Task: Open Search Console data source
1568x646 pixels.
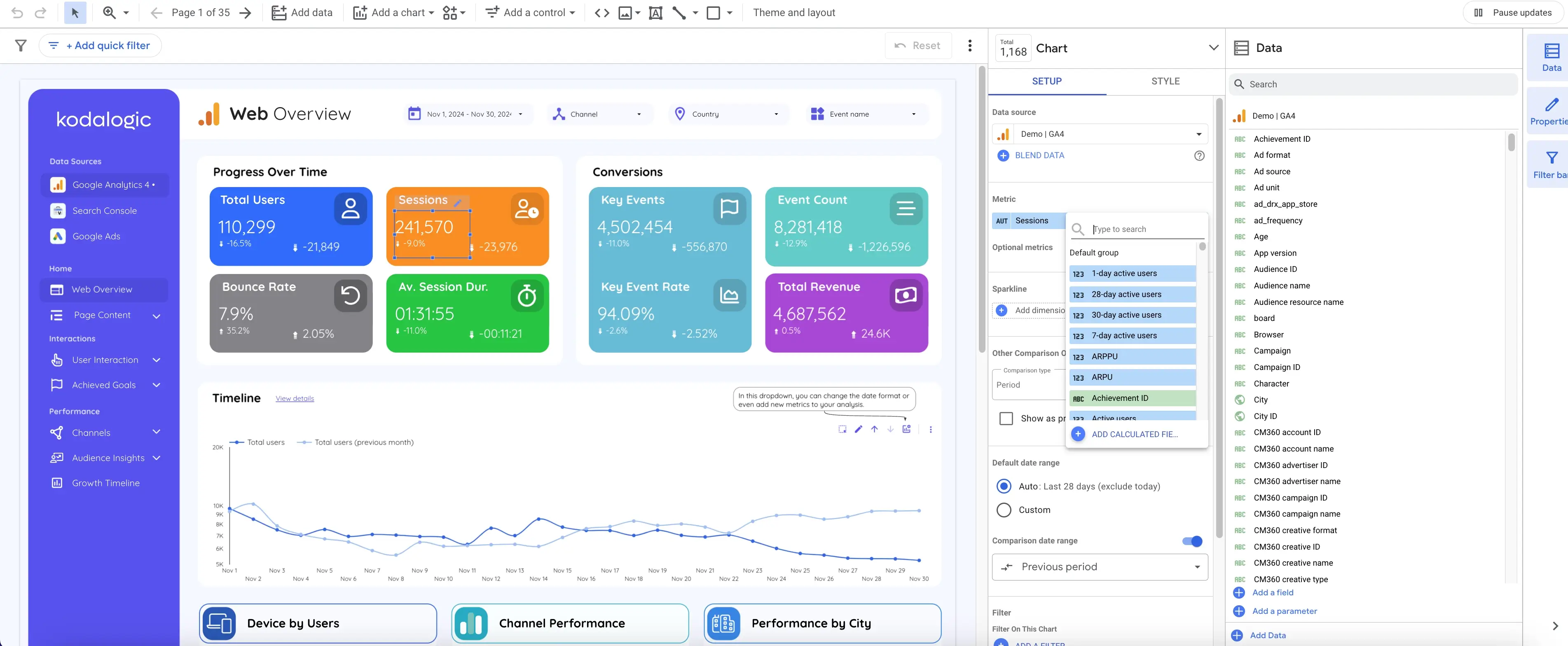Action: point(104,211)
